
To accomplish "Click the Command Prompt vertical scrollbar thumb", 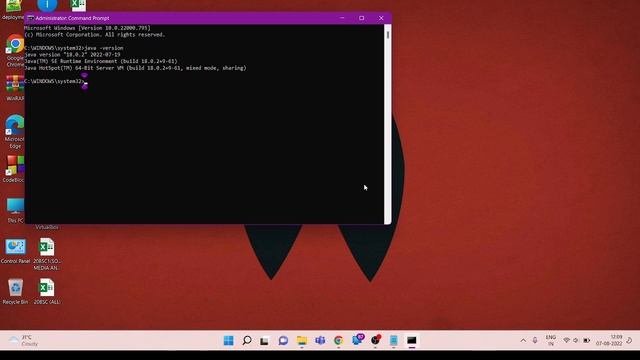I will click(387, 35).
